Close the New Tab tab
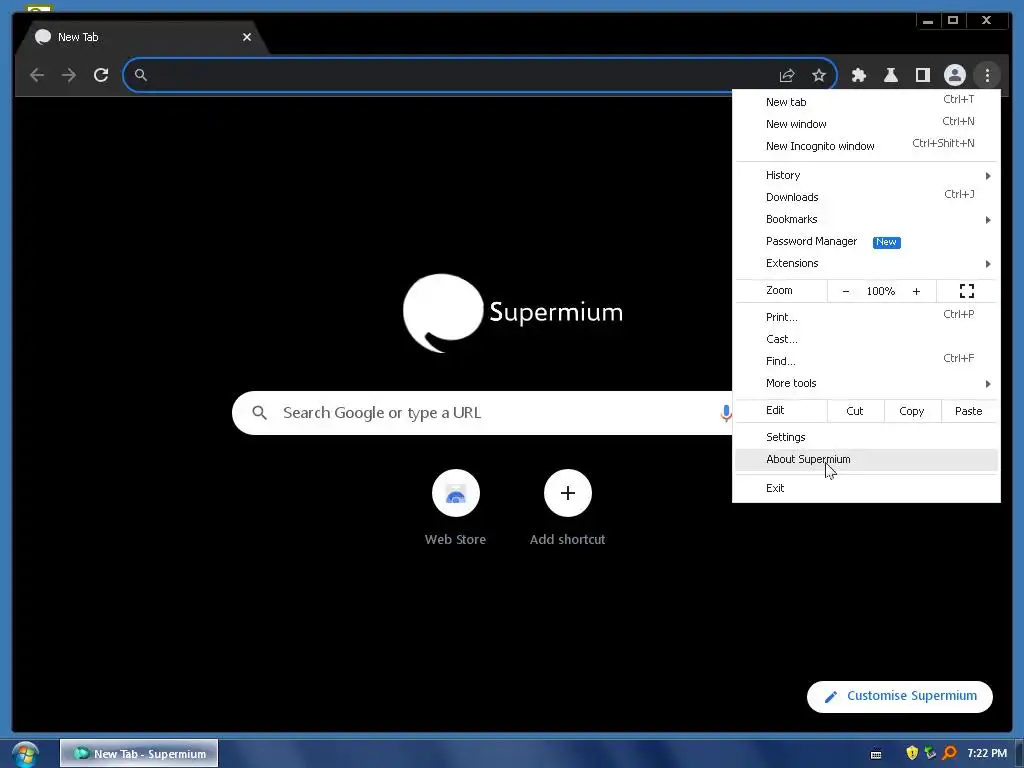Image resolution: width=1024 pixels, height=768 pixels. tap(247, 37)
